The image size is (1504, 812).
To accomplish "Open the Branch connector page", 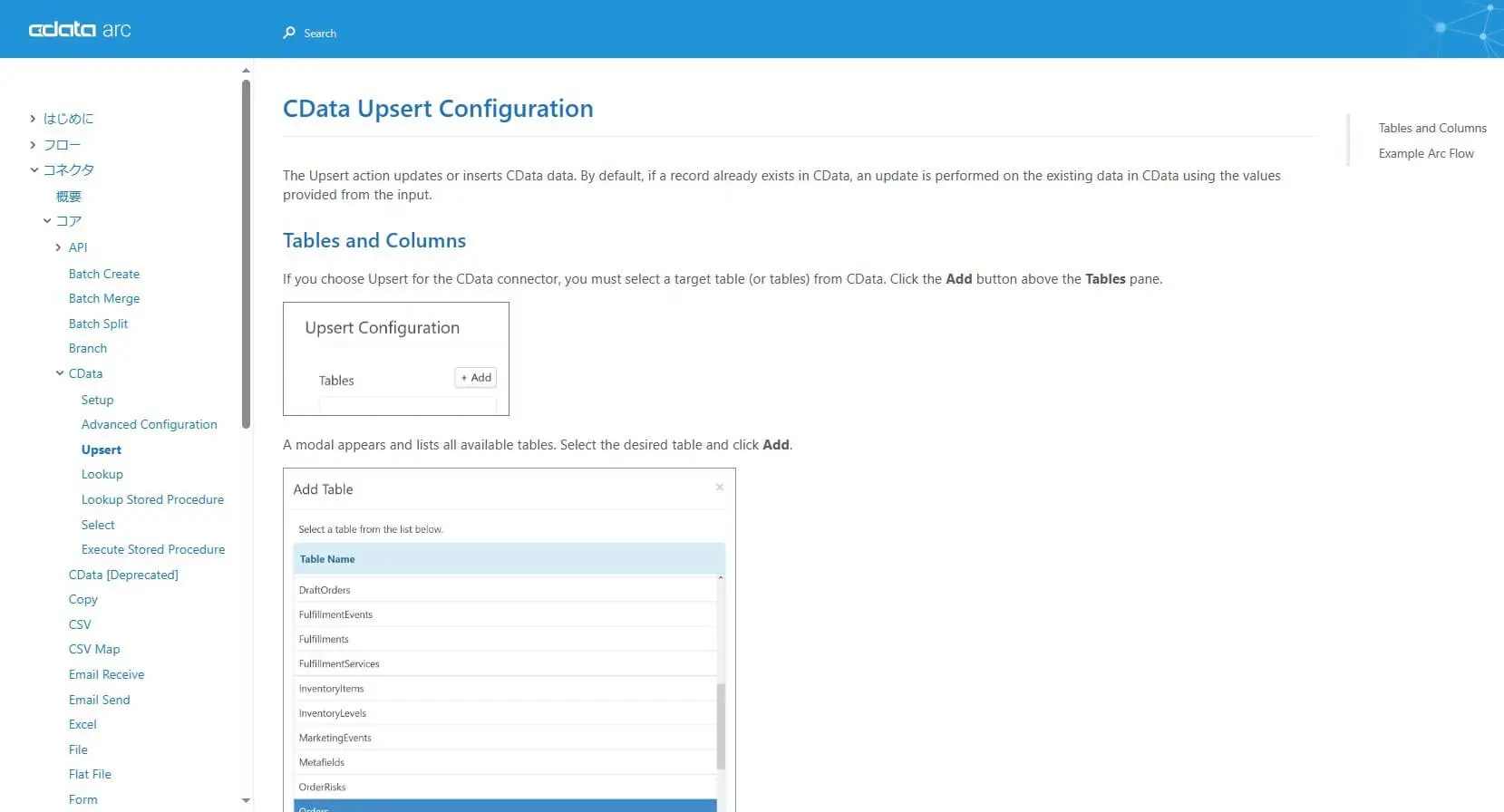I will click(88, 348).
